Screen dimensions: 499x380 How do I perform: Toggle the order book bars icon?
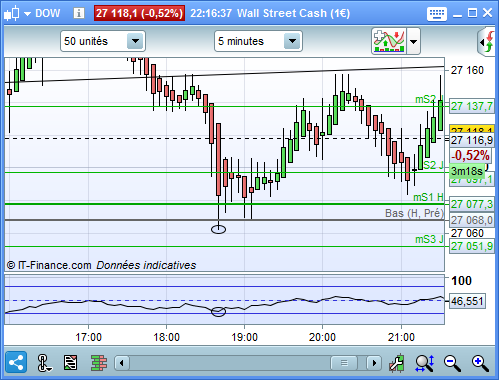(x=99, y=363)
